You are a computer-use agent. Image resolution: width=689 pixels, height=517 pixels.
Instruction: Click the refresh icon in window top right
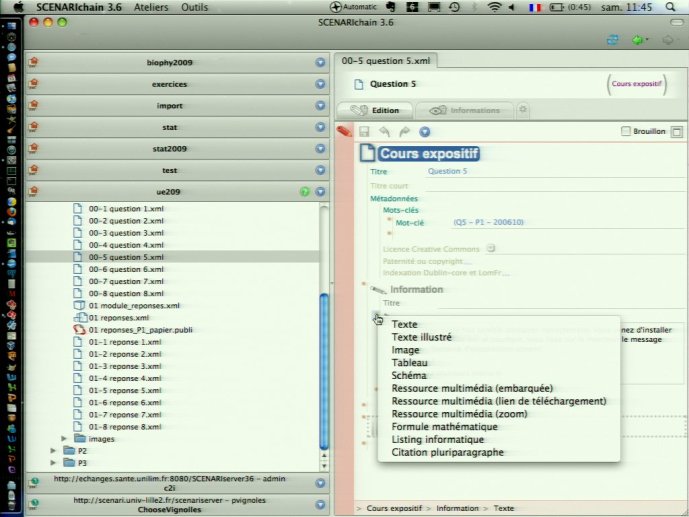[x=613, y=40]
